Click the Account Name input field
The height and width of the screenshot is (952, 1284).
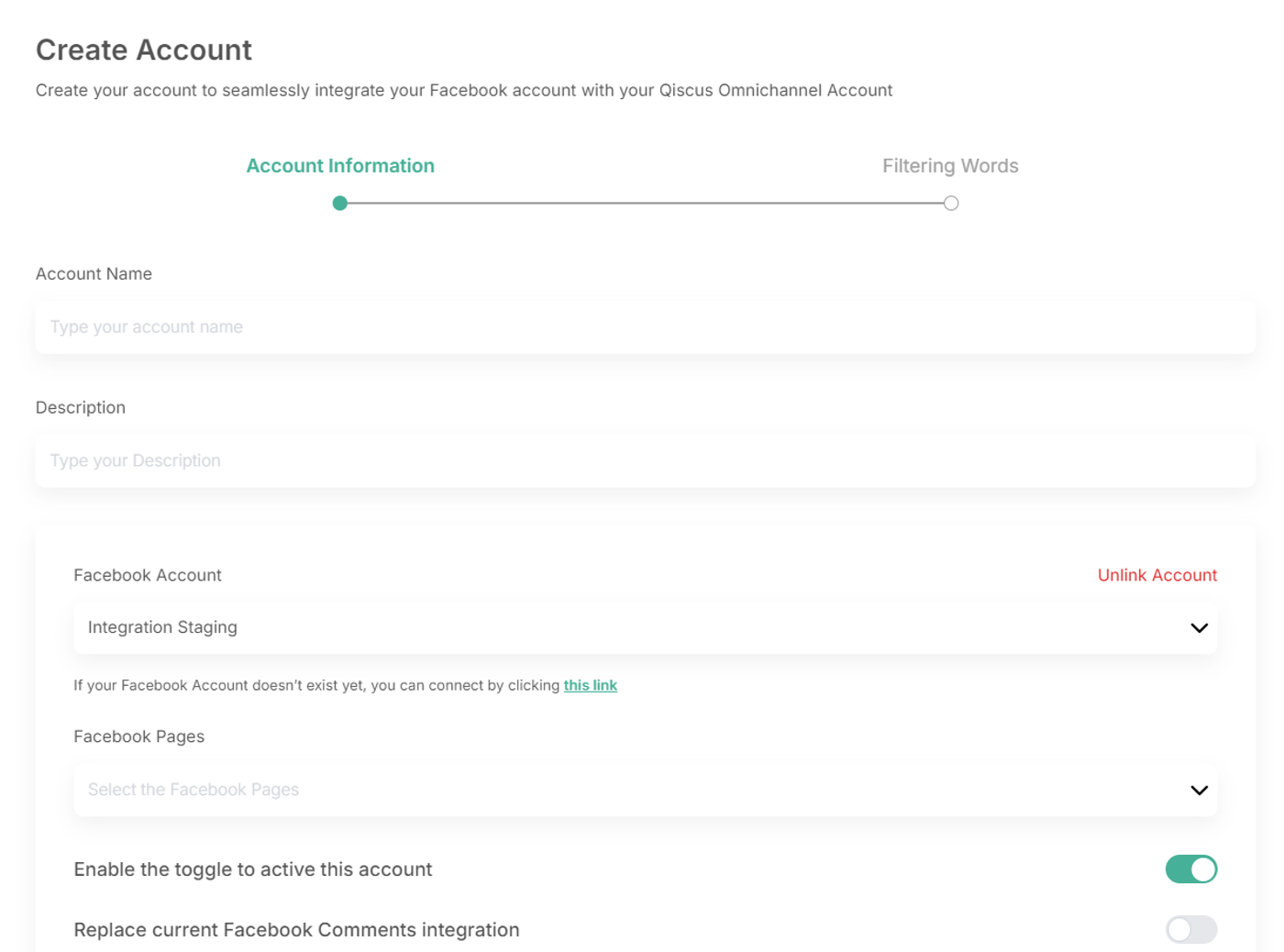(645, 327)
